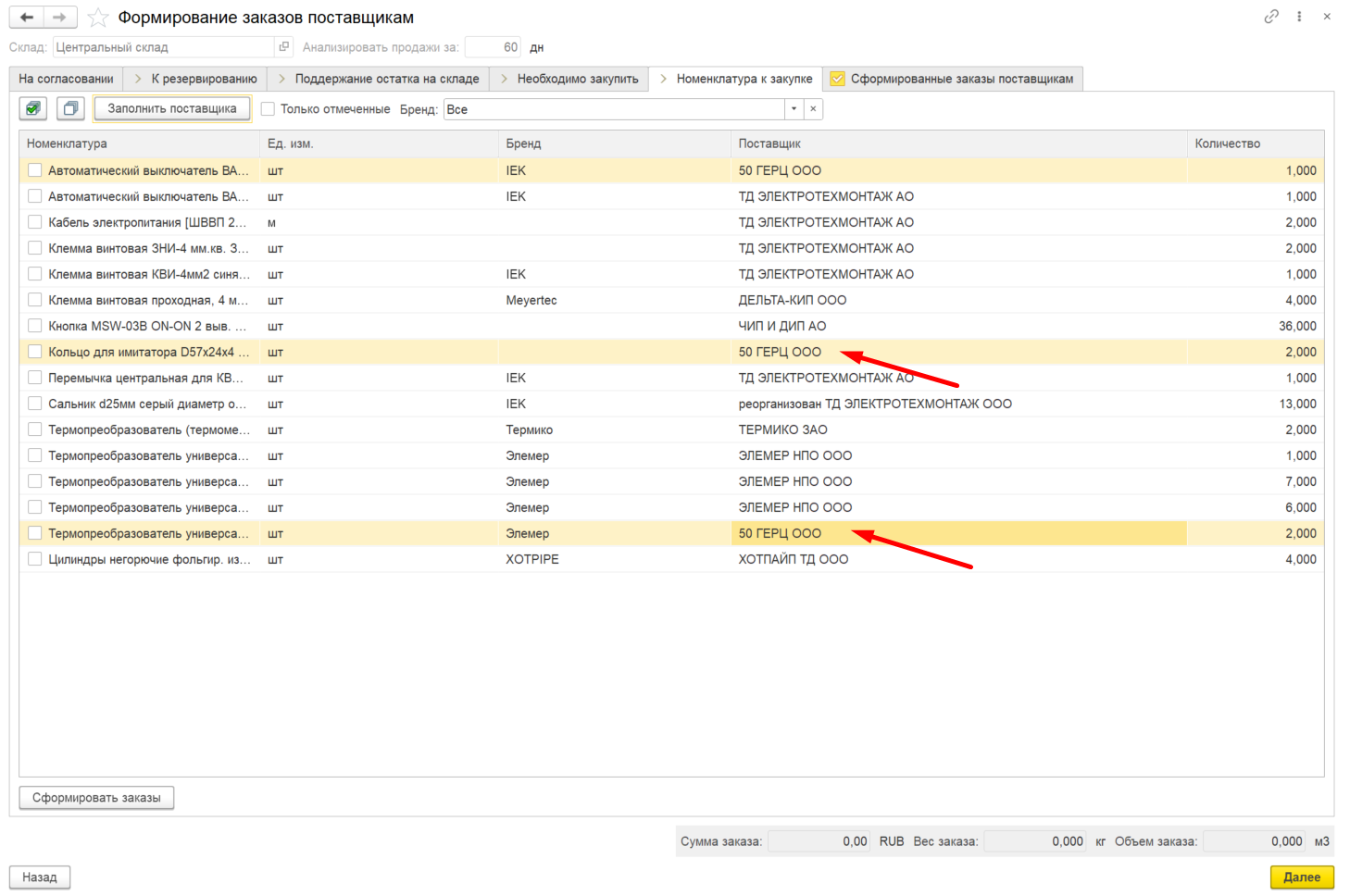Sort by Количество column header
This screenshot has height=896, width=1350.
click(1255, 143)
